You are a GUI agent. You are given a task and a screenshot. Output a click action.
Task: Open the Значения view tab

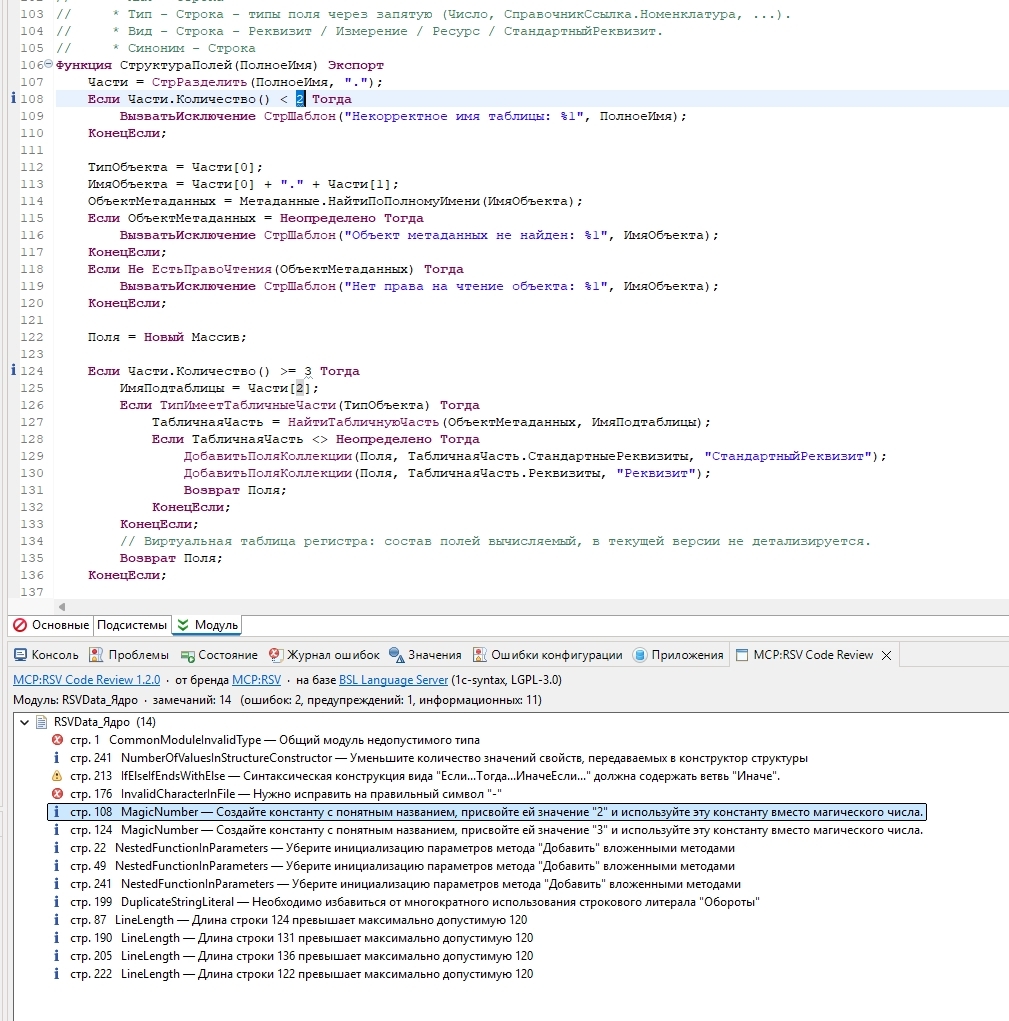(426, 655)
